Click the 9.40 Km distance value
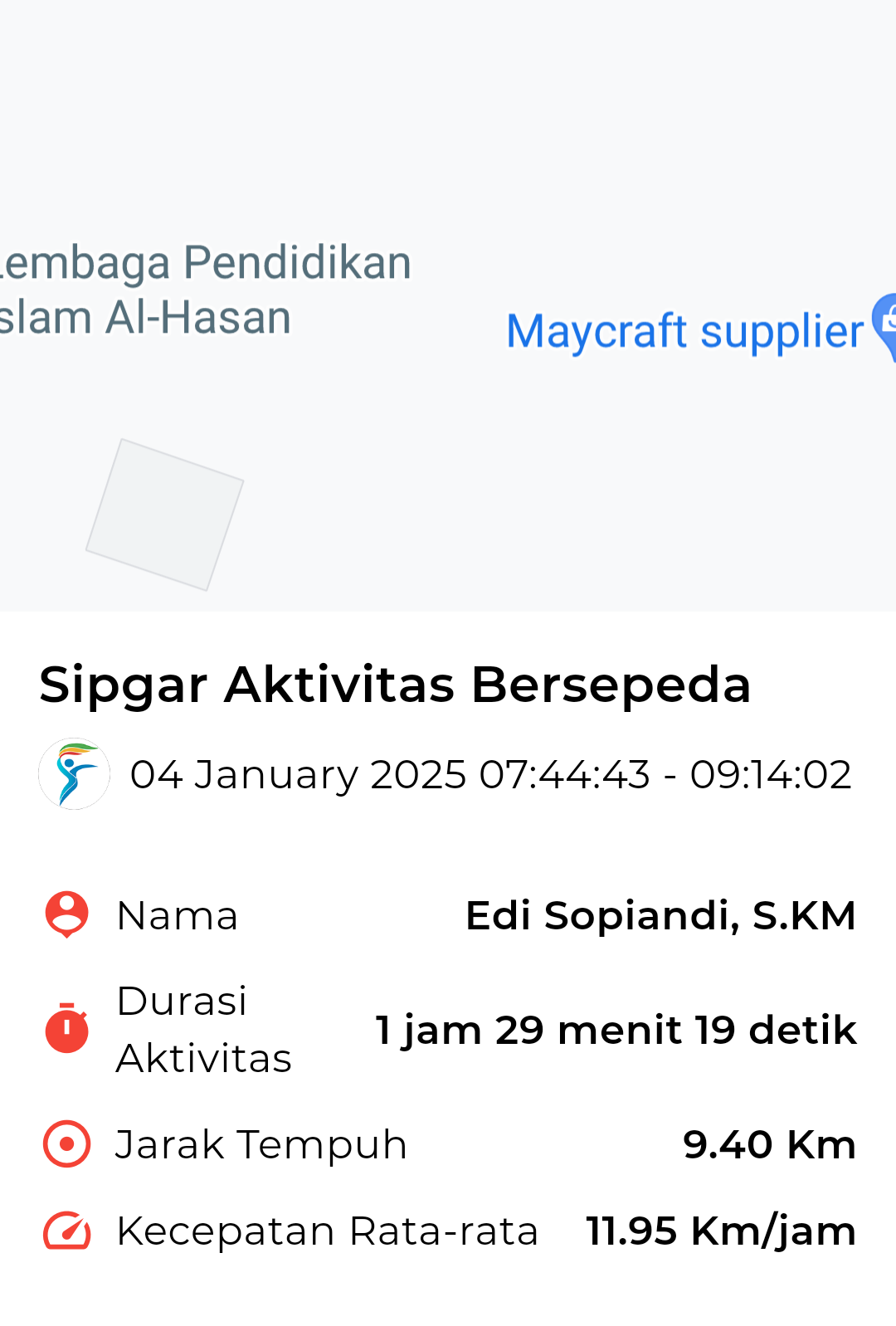 point(769,1145)
